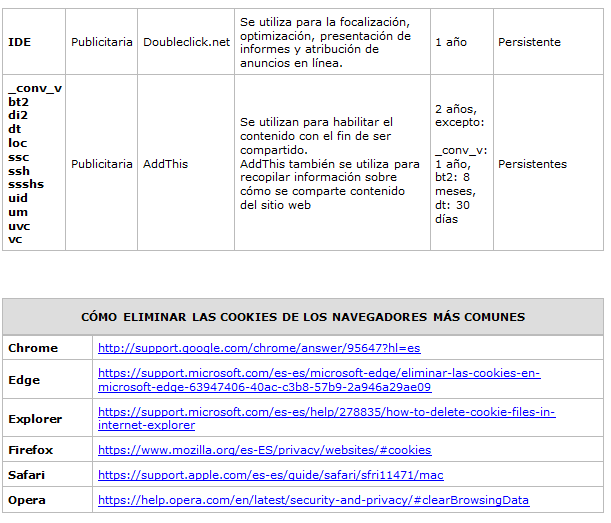Open the Chrome cookie support link
The image size is (611, 523).
(x=259, y=348)
